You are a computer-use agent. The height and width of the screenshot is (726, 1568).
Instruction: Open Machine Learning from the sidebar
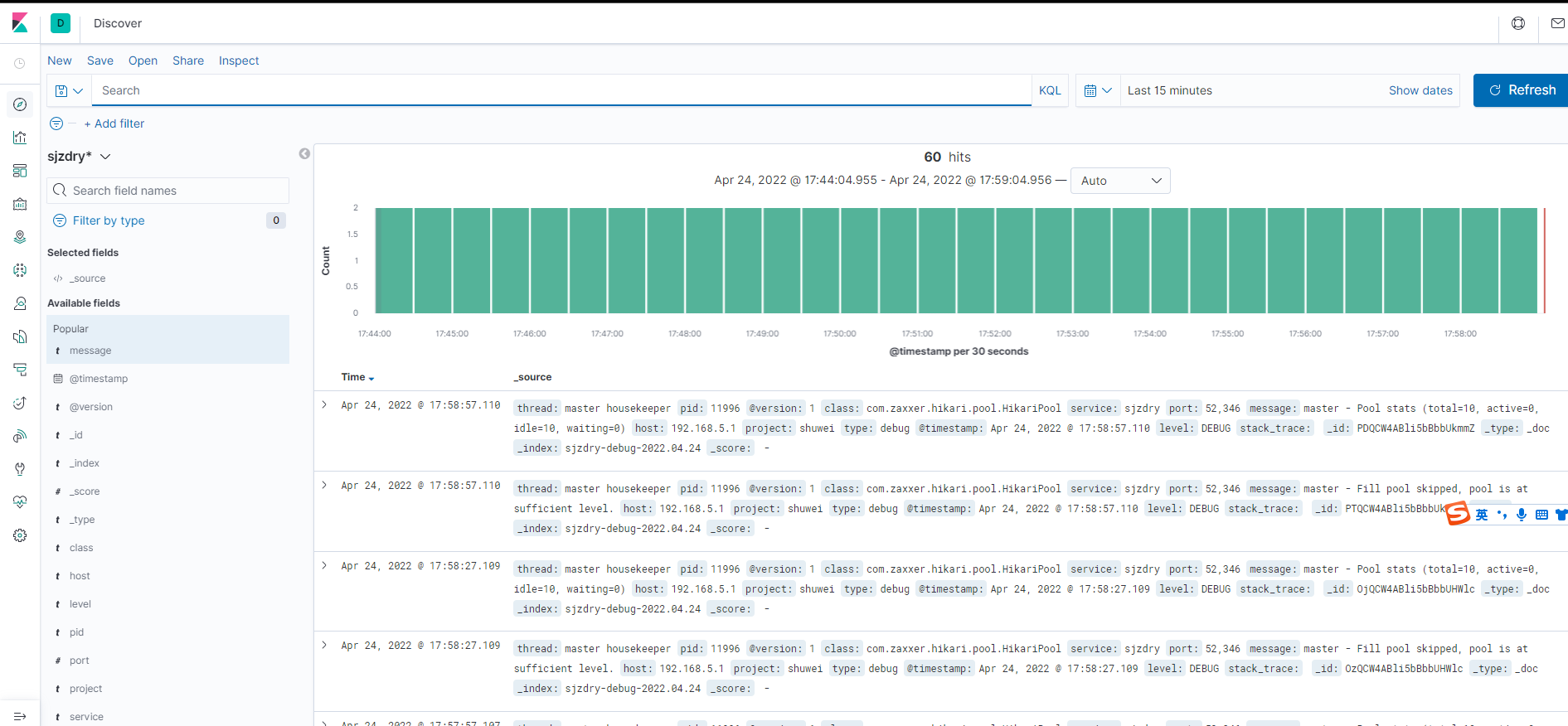tap(20, 270)
